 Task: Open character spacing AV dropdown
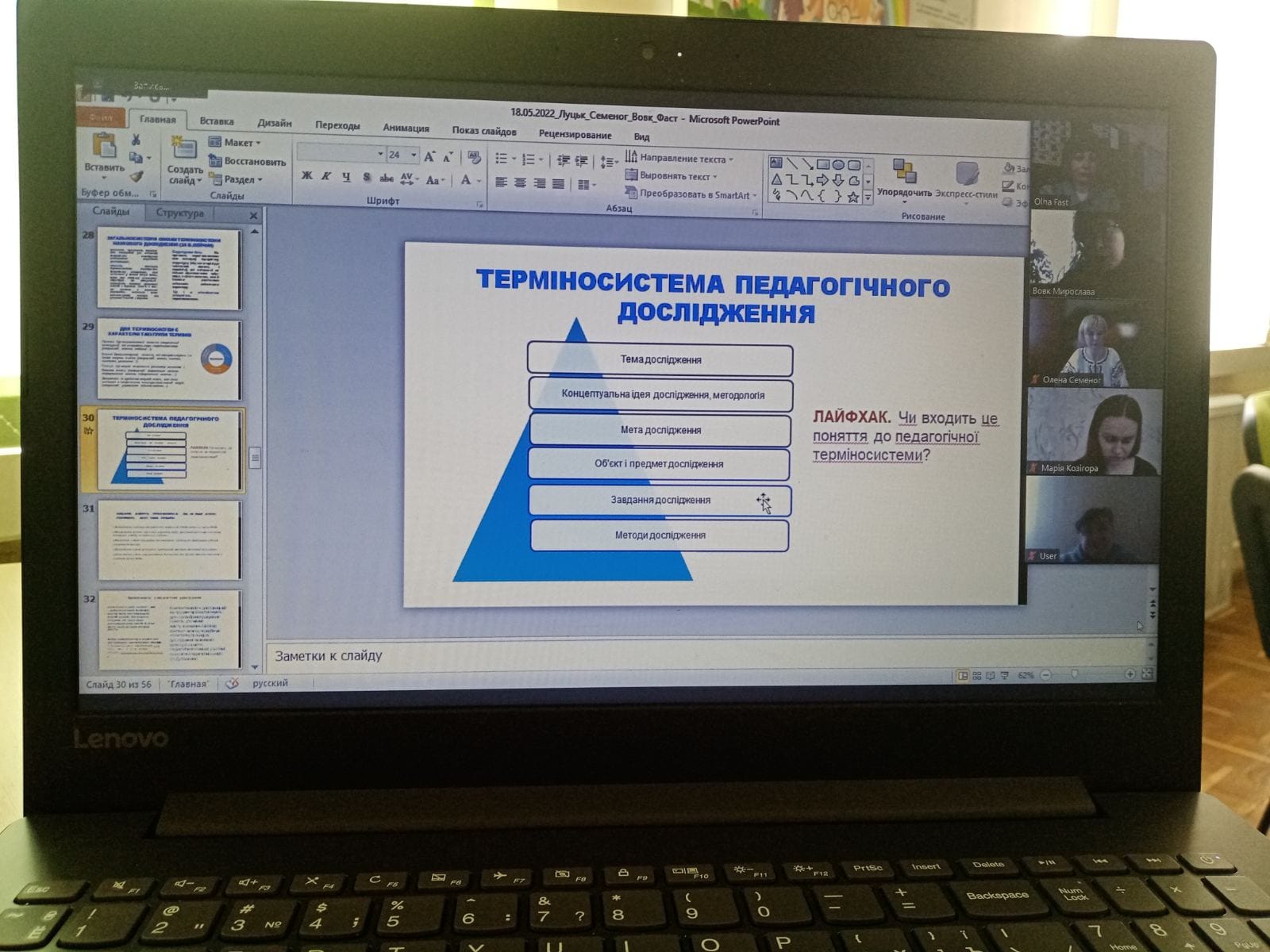(x=410, y=178)
